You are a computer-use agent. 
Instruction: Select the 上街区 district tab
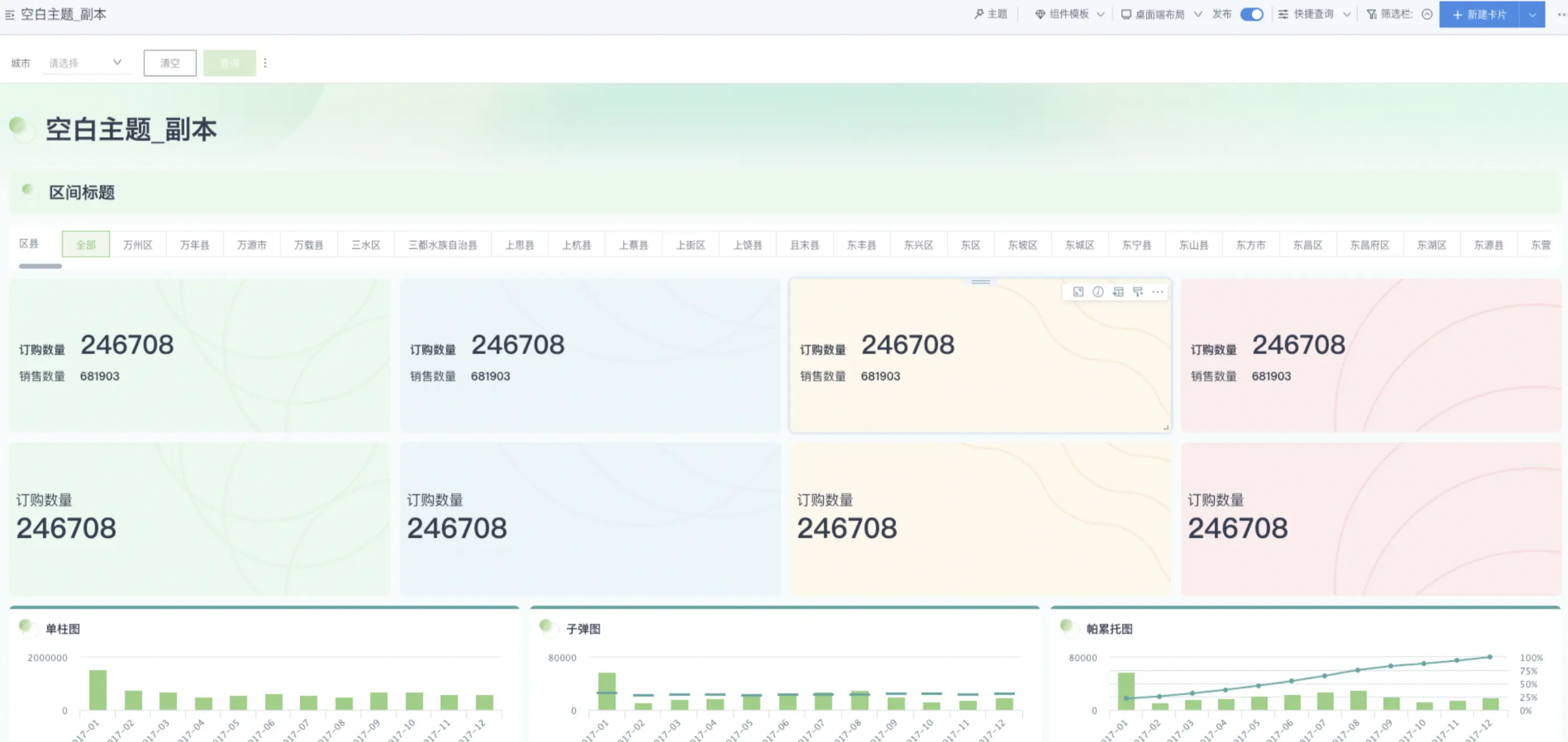(691, 244)
